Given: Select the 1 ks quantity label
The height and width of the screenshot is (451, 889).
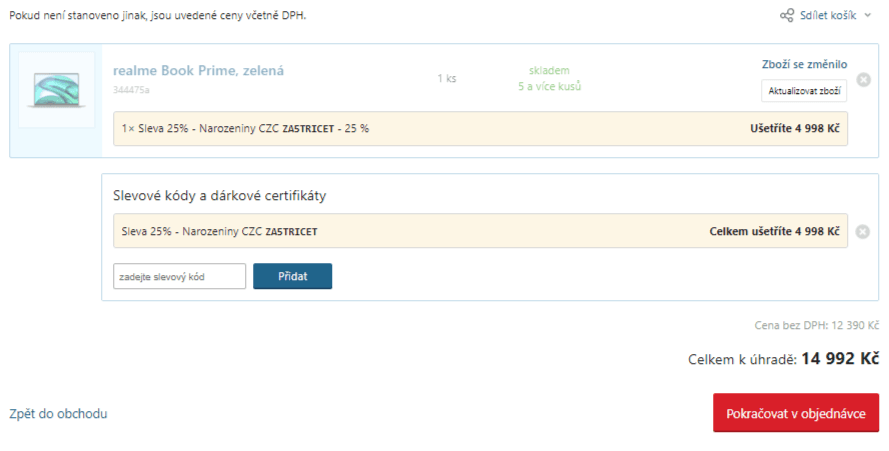Looking at the screenshot, I should click(x=447, y=78).
